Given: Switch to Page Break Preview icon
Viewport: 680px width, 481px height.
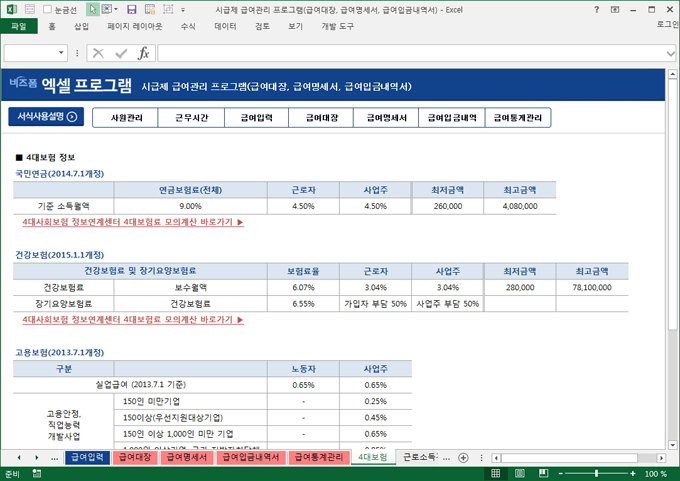Looking at the screenshot, I should (543, 473).
